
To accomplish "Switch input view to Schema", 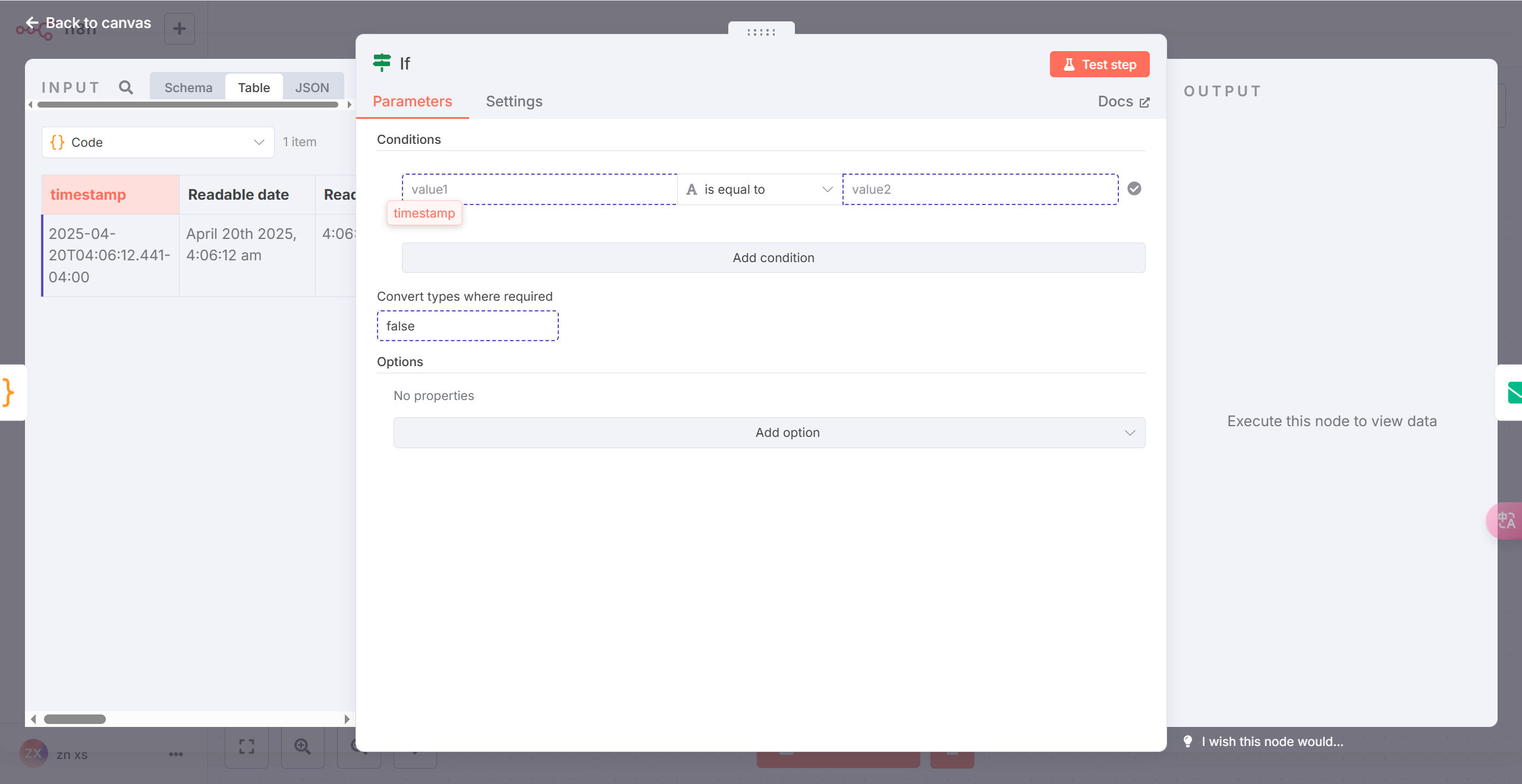I will click(188, 87).
